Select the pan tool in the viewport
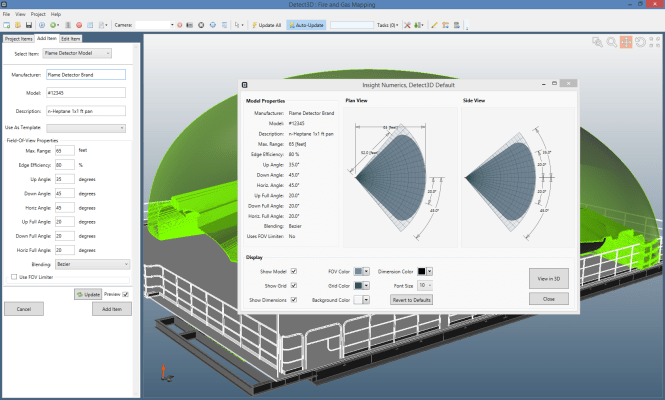 point(625,42)
